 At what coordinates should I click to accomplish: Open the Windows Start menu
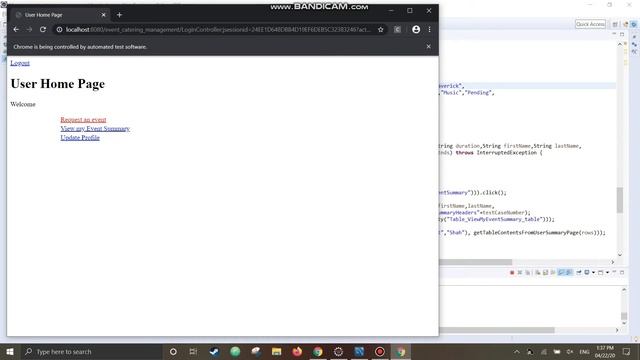pyautogui.click(x=10, y=351)
